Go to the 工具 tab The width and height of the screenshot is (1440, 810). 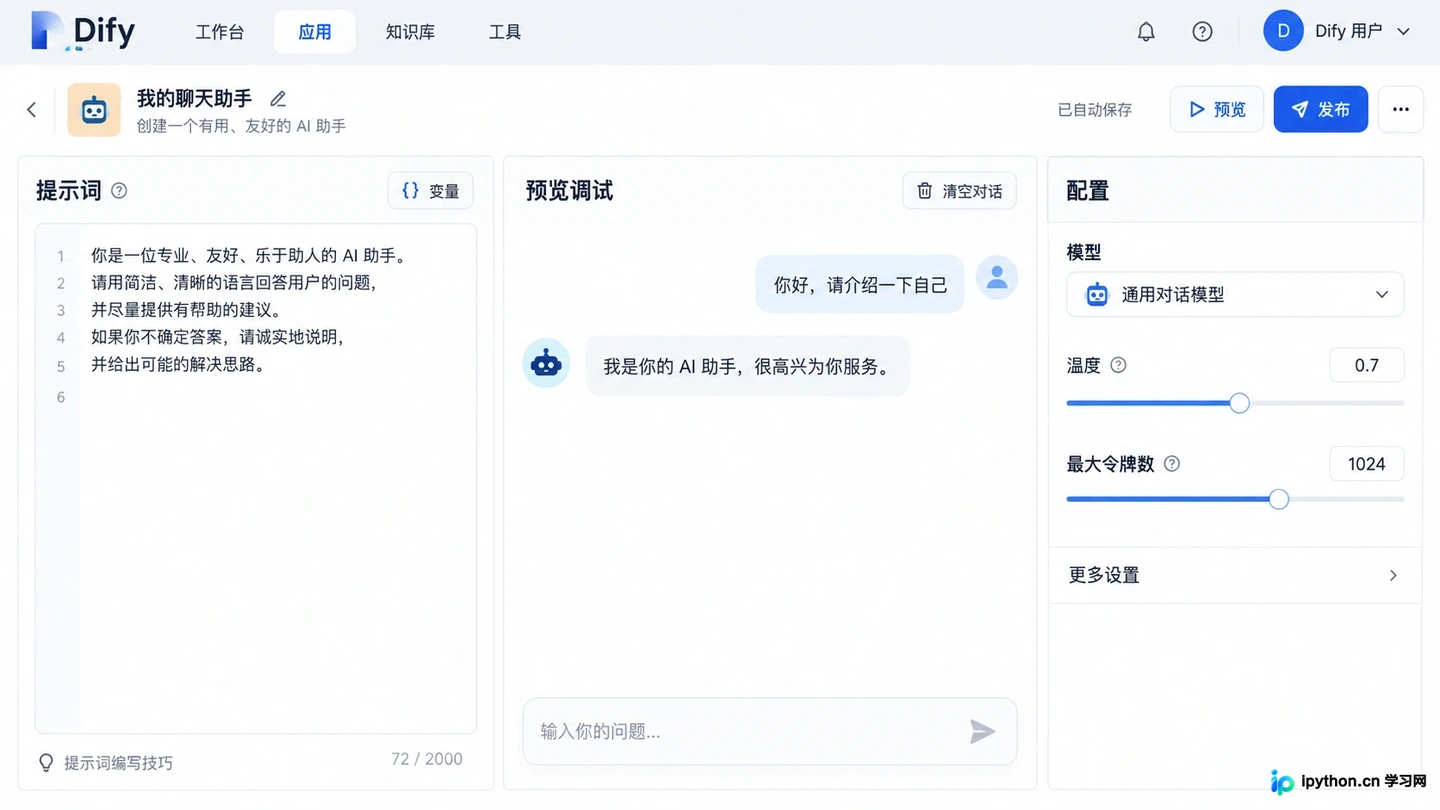[505, 32]
